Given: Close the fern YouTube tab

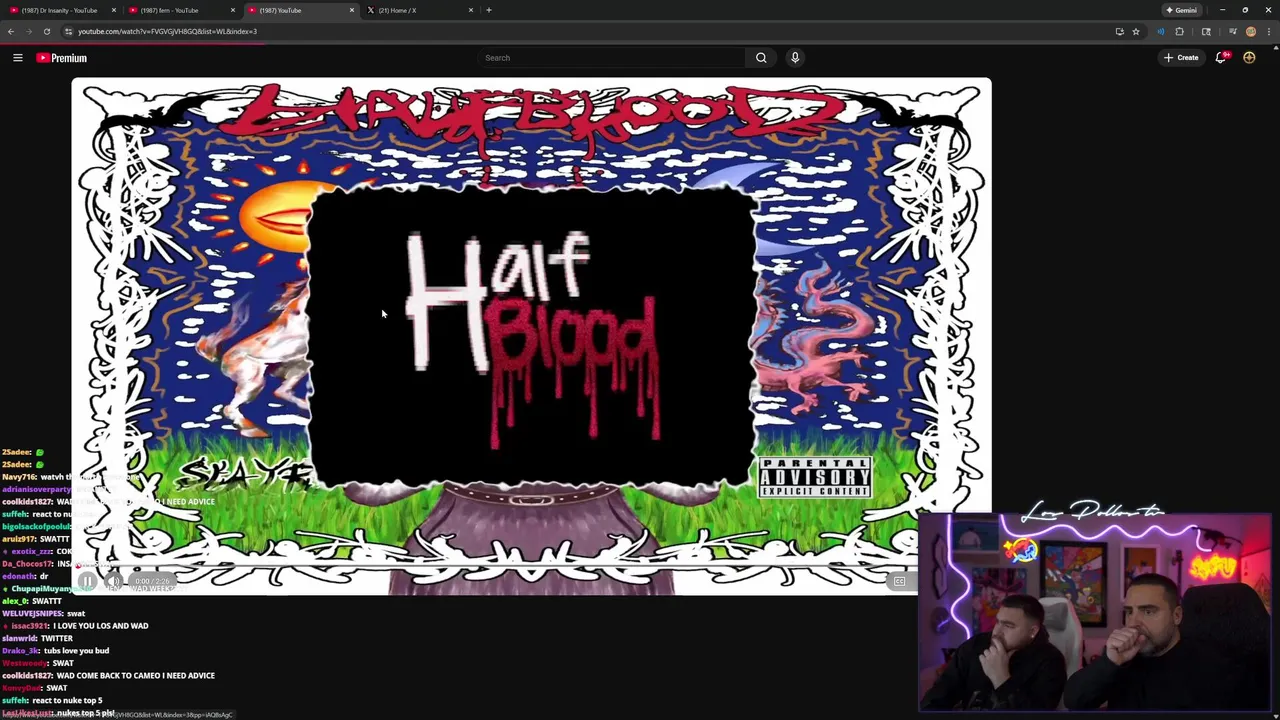Looking at the screenshot, I should coord(233,10).
